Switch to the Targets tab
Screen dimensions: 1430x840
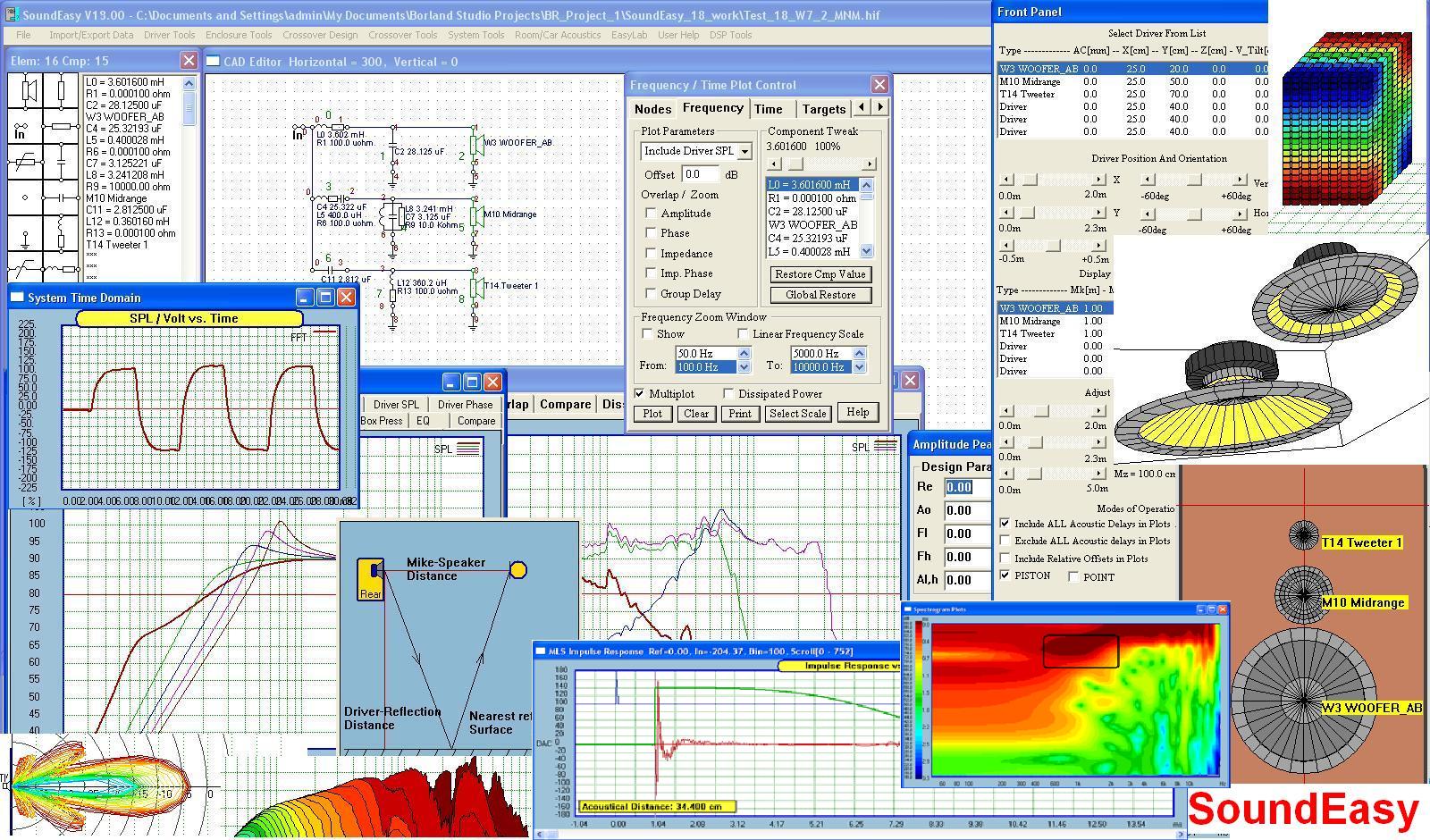(824, 109)
